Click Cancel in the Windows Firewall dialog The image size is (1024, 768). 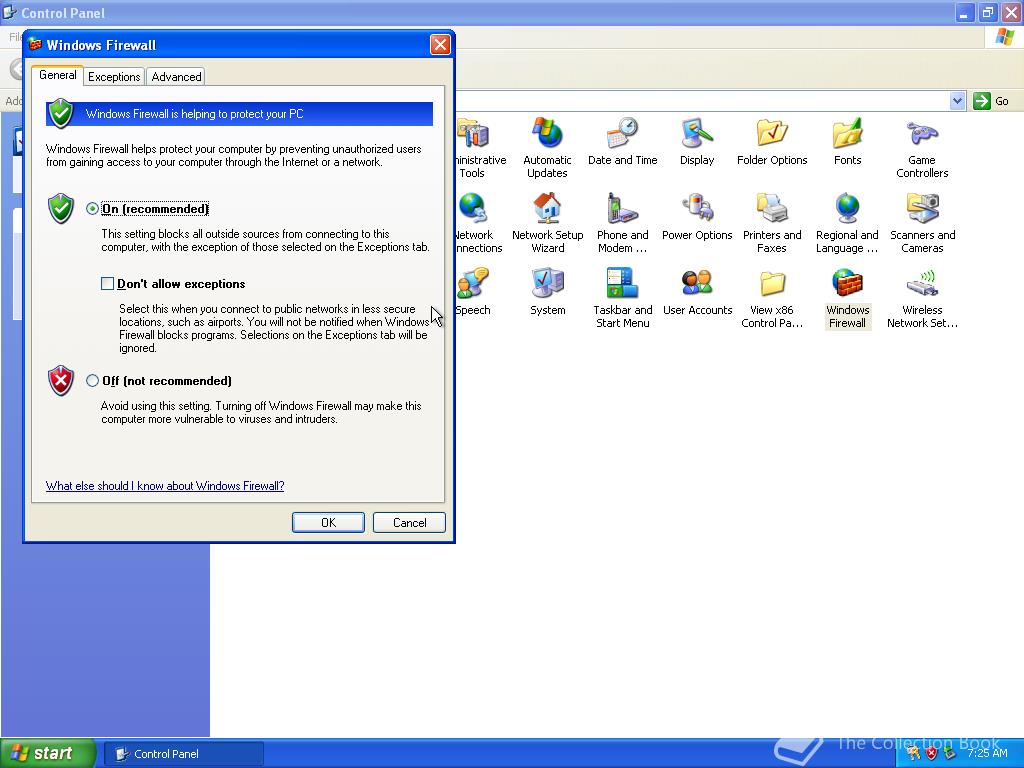[409, 522]
